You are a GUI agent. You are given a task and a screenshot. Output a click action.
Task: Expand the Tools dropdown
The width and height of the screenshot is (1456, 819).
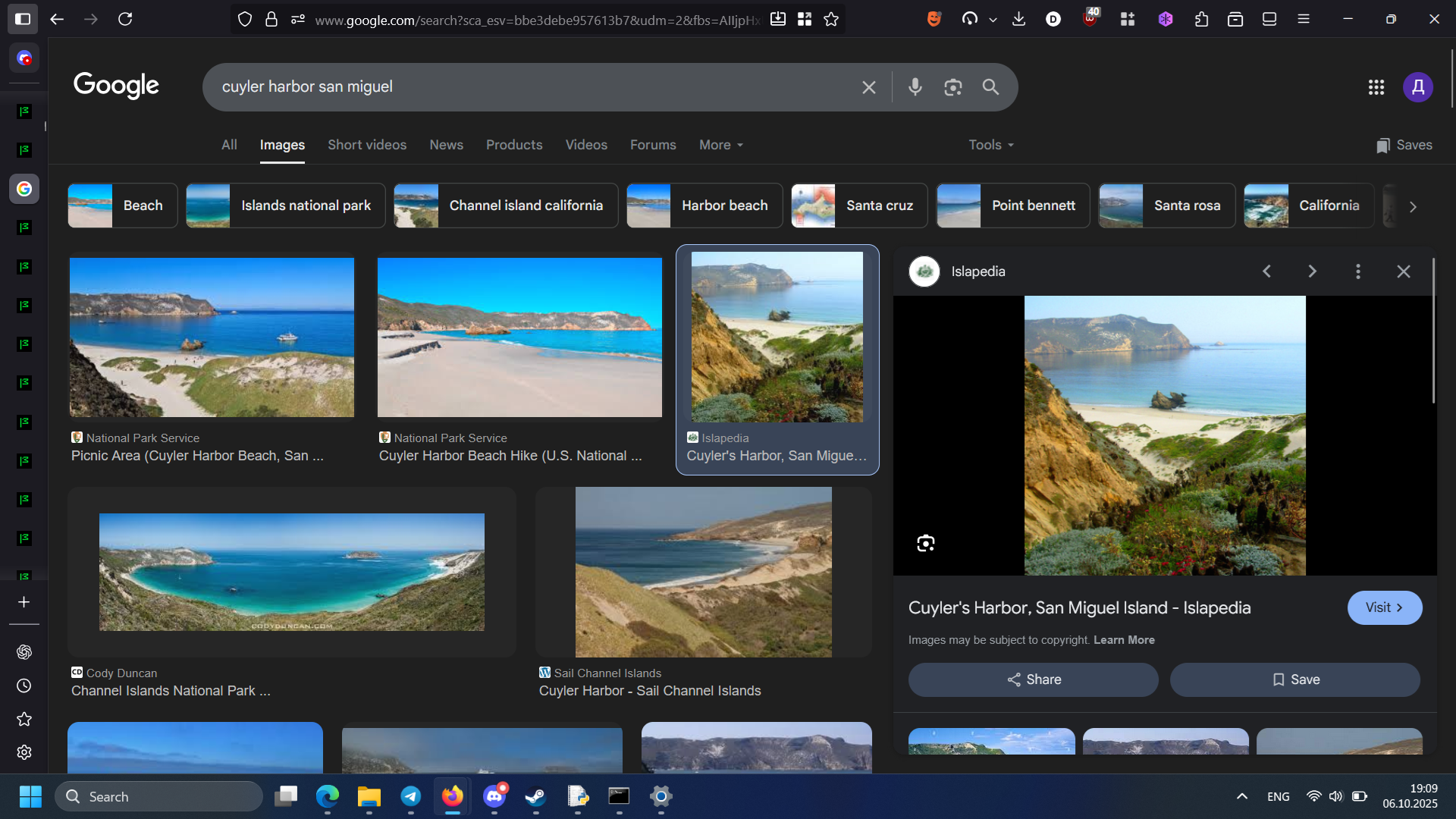(990, 145)
